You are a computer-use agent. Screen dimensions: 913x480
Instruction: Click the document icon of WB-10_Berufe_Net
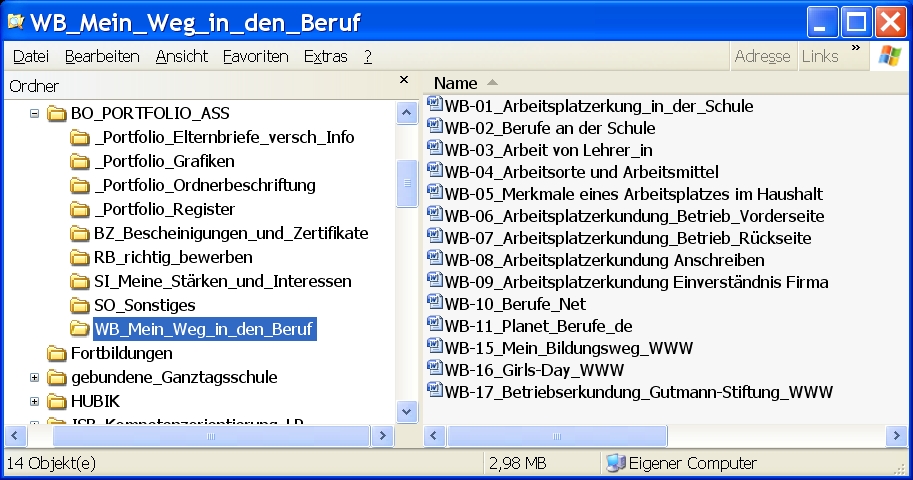(x=435, y=302)
